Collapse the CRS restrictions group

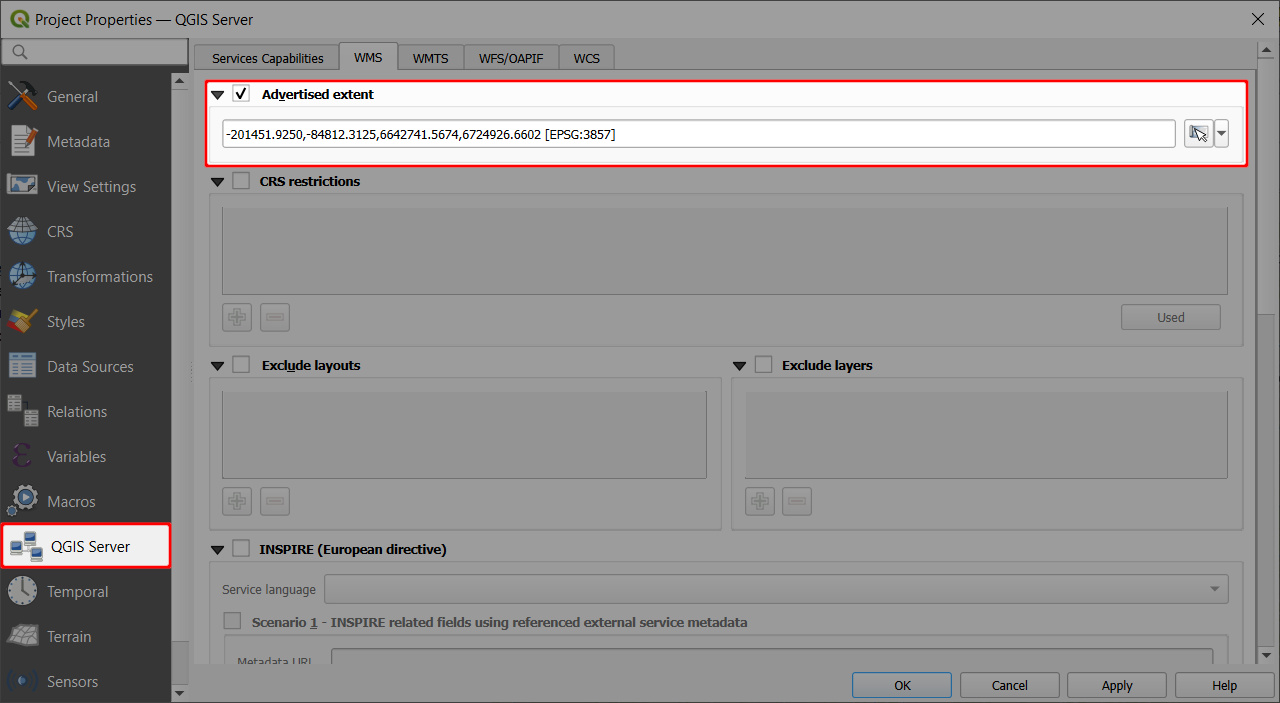tap(218, 182)
